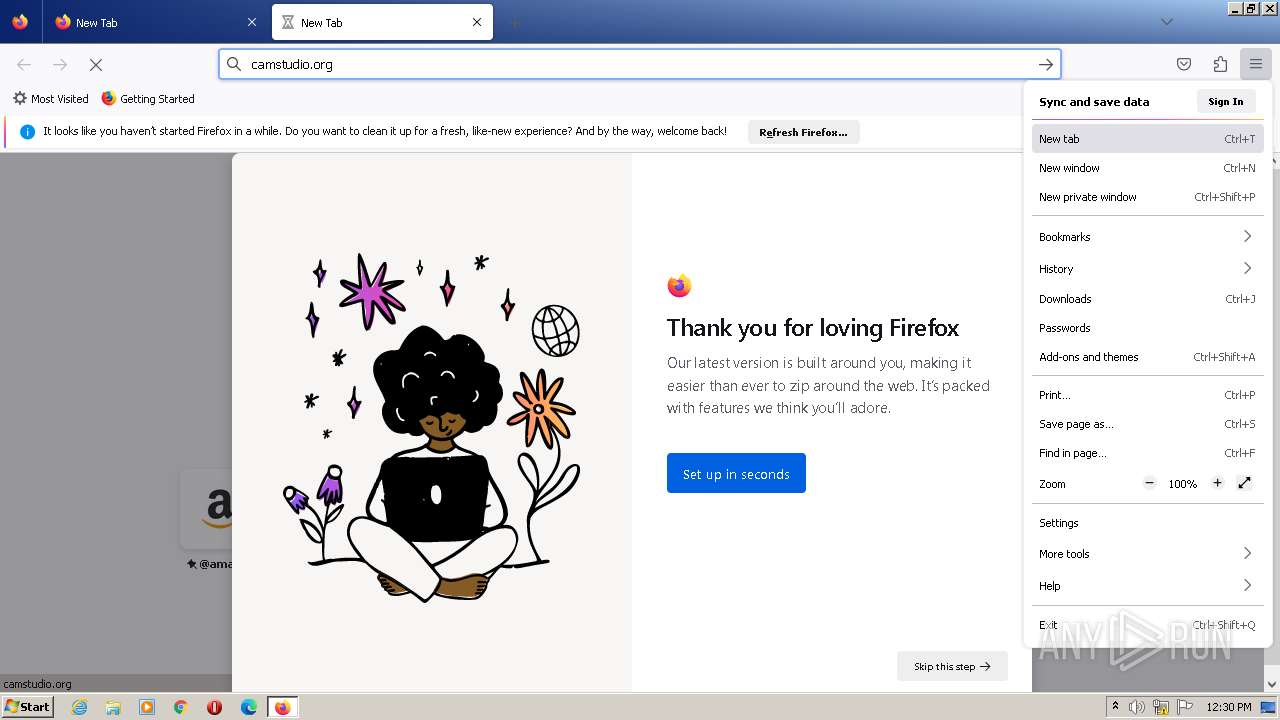The image size is (1280, 720).
Task: Click the Firefox View icon in the tab strip
Action: [x=20, y=22]
